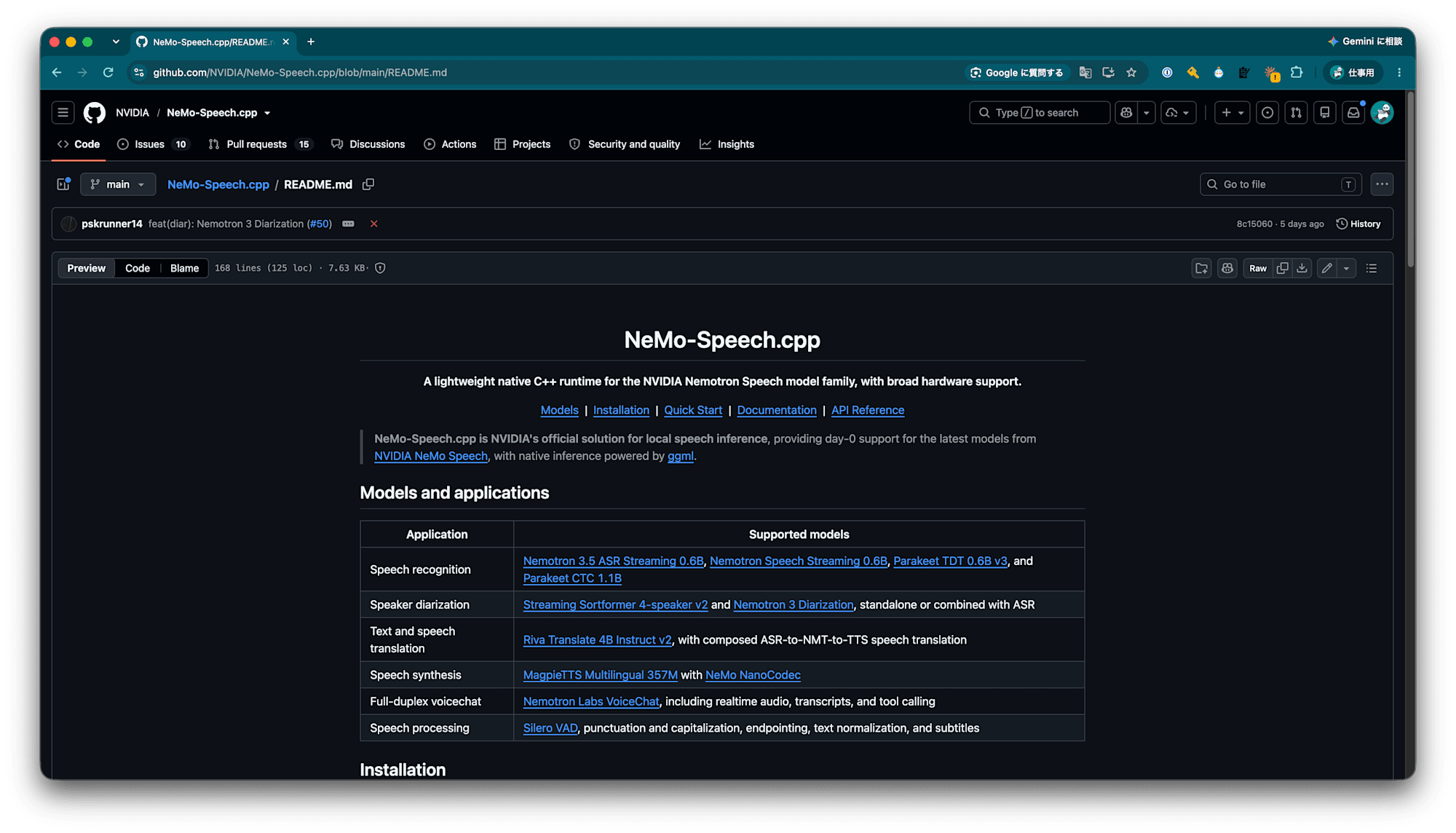Open the agents dropdown in GitHub header
This screenshot has width=1456, height=833.
click(x=1178, y=113)
